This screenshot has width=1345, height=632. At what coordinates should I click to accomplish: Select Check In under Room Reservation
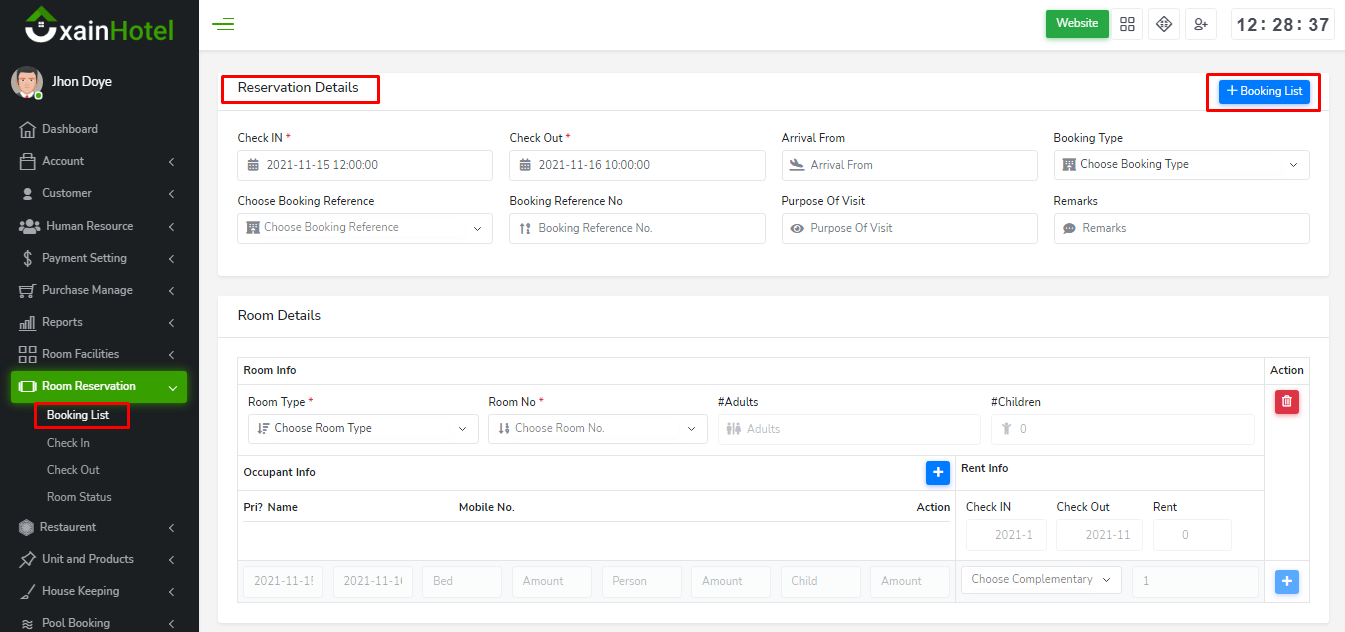pyautogui.click(x=68, y=443)
